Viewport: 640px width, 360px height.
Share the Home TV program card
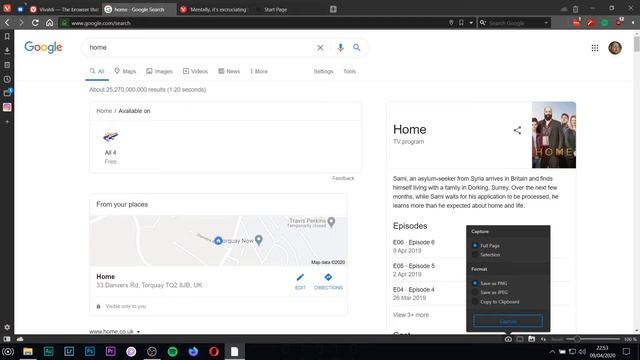[517, 130]
